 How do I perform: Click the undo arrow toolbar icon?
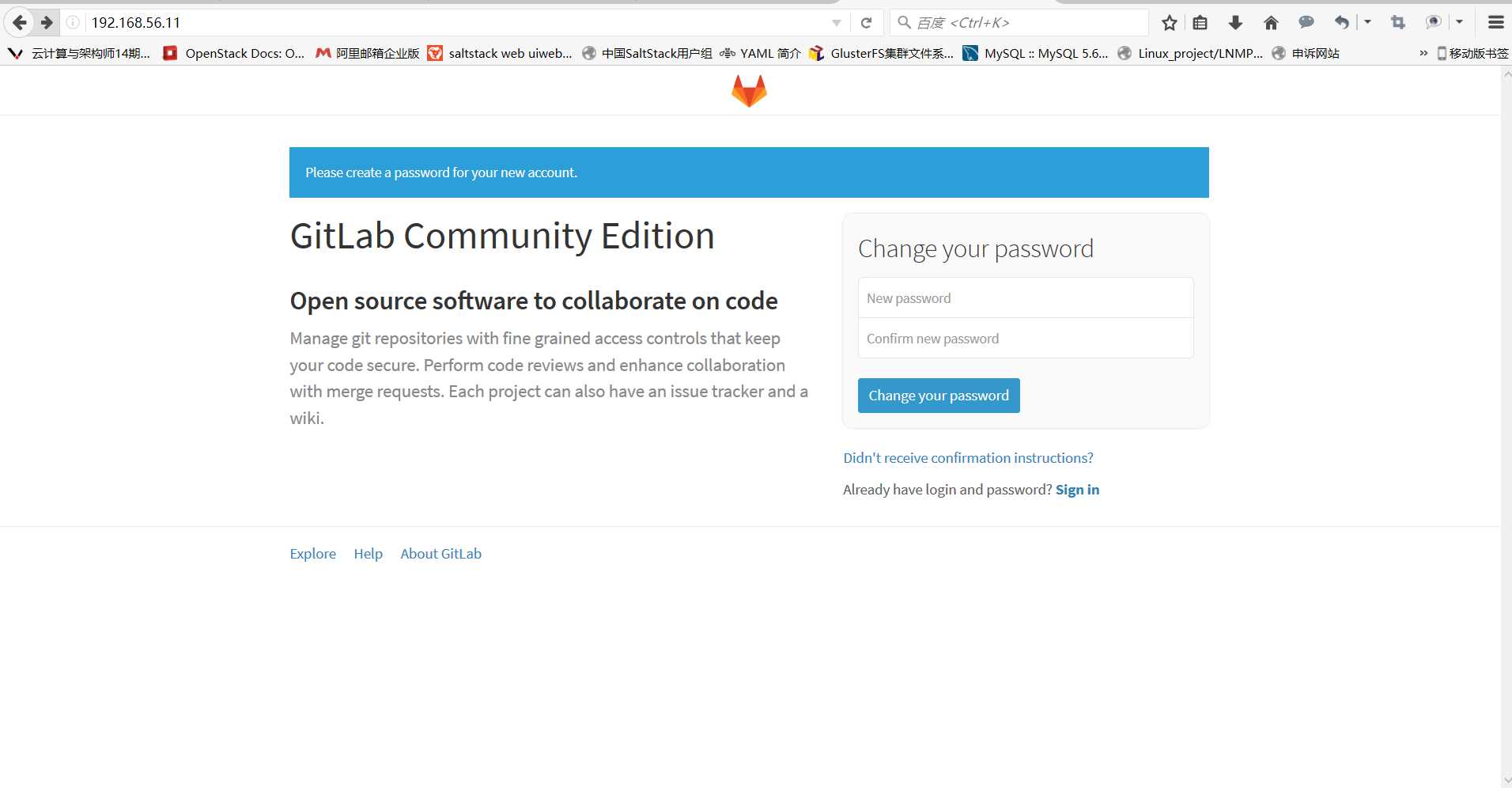point(1341,23)
